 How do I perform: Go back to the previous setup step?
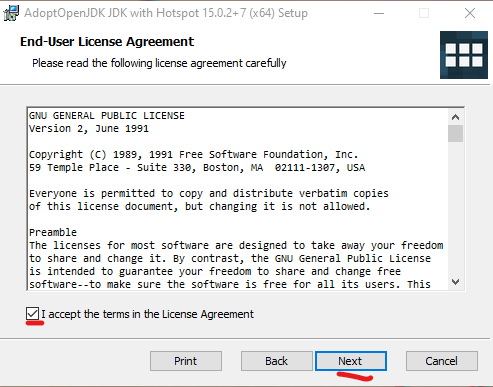pyautogui.click(x=277, y=361)
